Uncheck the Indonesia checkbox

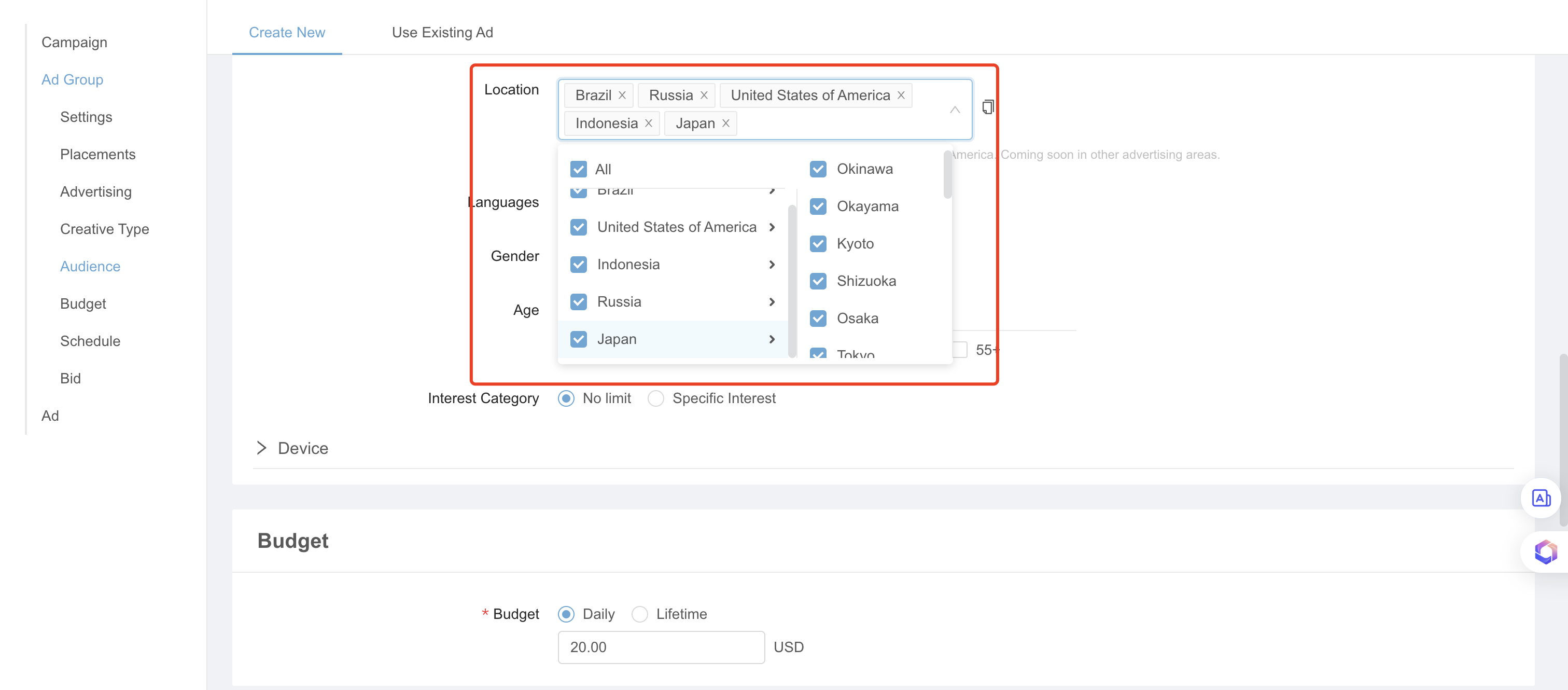pos(578,264)
